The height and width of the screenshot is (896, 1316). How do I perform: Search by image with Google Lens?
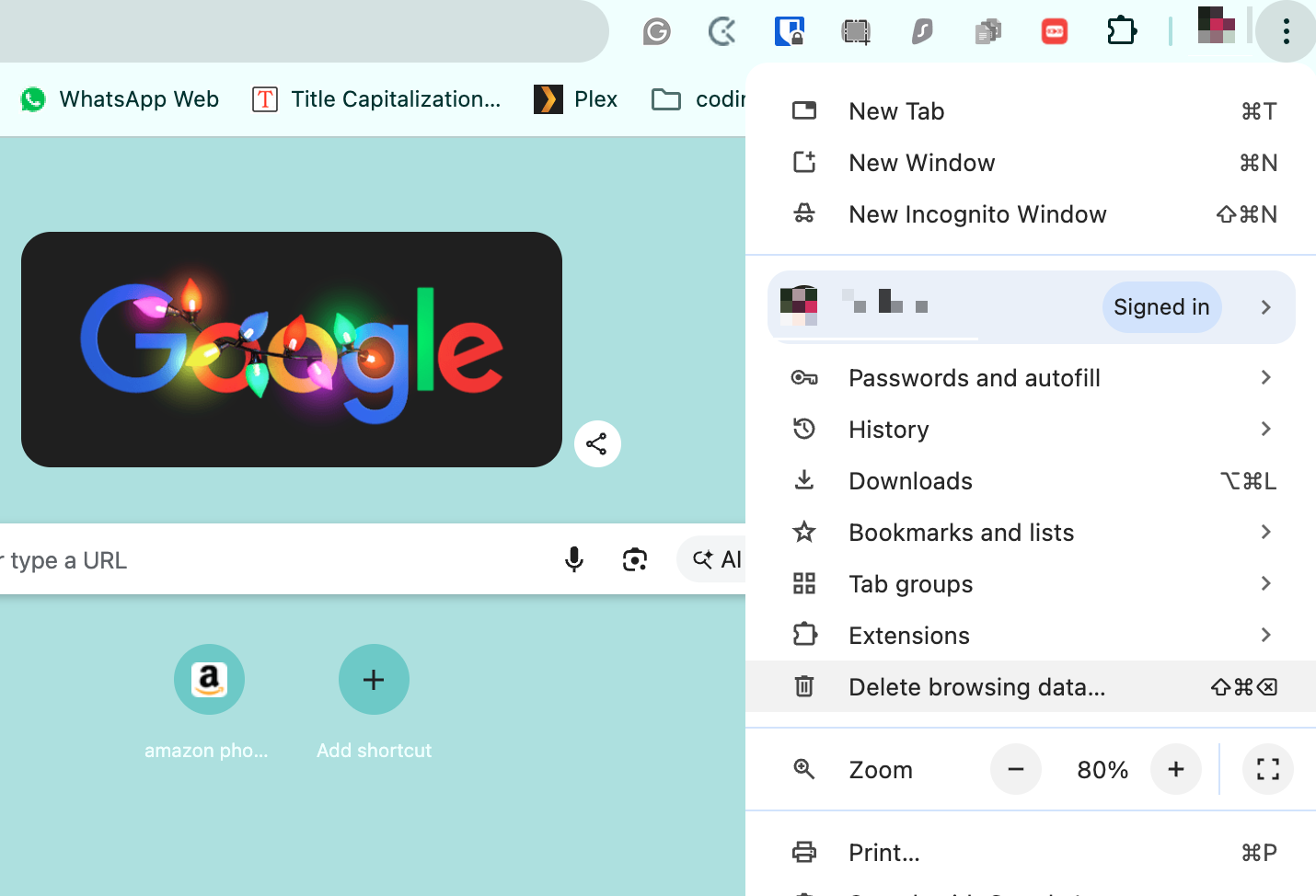click(634, 559)
